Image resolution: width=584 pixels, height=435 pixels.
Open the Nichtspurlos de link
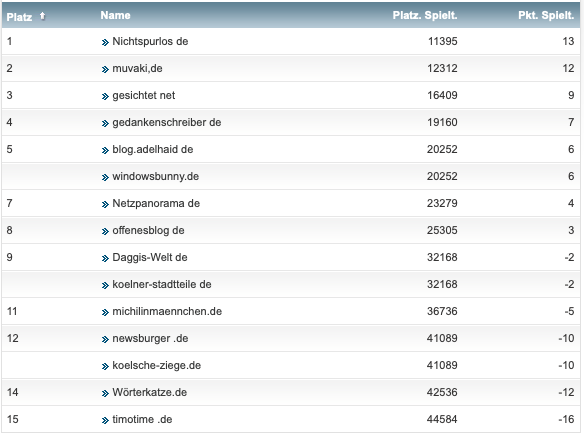(150, 41)
